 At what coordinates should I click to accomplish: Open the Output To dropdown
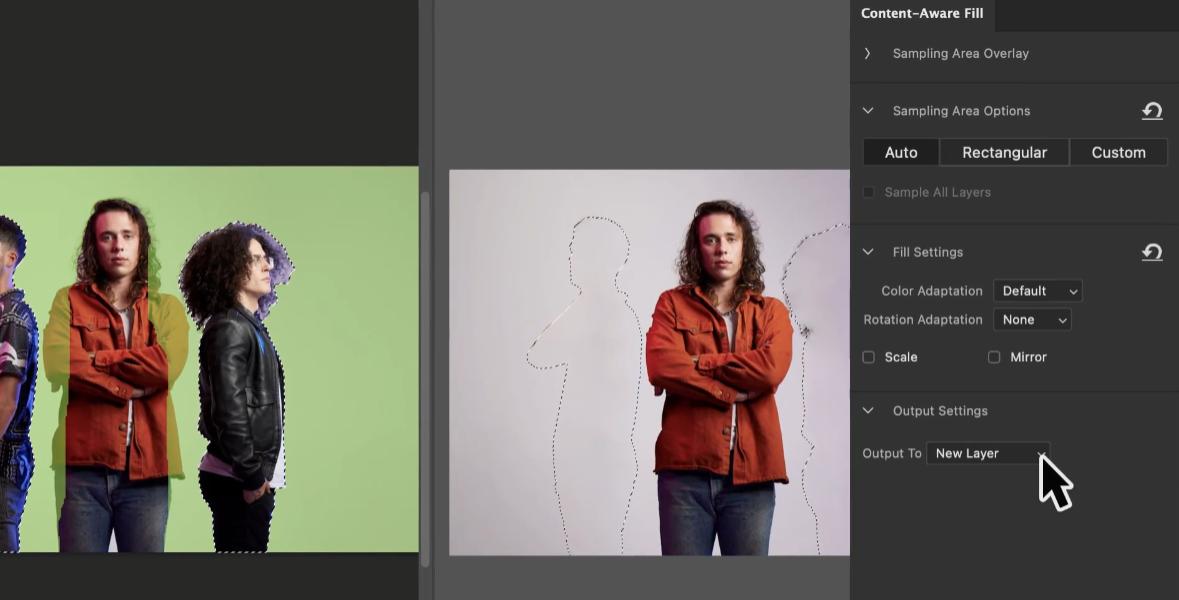tap(988, 453)
